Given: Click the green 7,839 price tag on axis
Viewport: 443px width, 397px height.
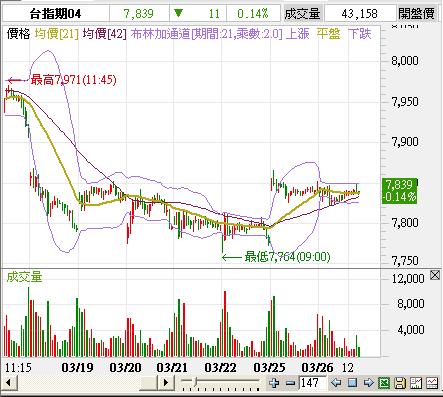Looking at the screenshot, I should click(399, 191).
